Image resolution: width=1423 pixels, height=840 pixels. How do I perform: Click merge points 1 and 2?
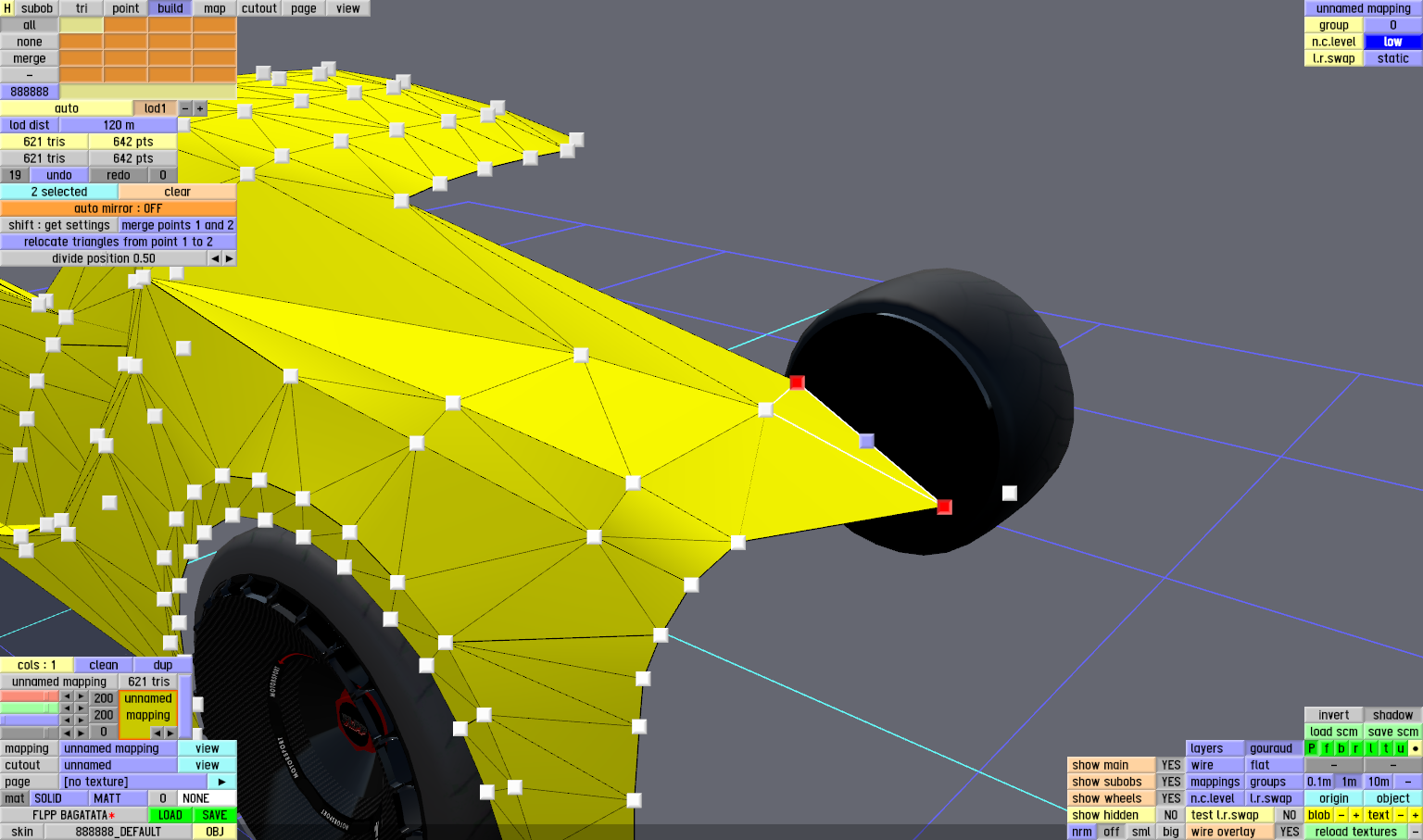coord(178,225)
